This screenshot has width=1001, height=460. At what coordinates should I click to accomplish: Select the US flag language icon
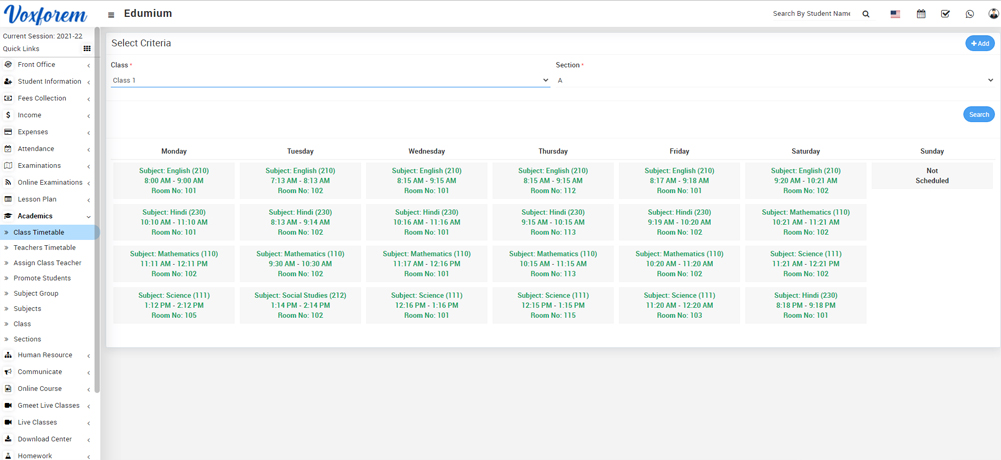point(895,14)
